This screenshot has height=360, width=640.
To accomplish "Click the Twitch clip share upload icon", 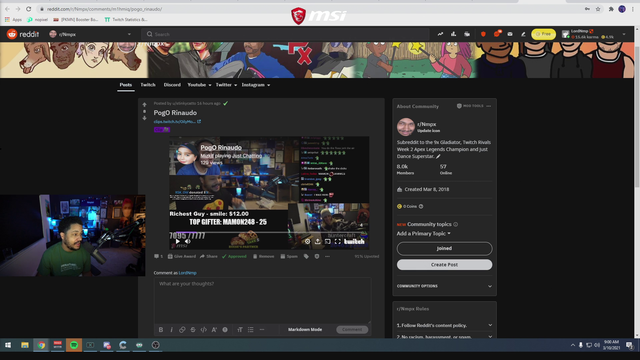I will (318, 241).
